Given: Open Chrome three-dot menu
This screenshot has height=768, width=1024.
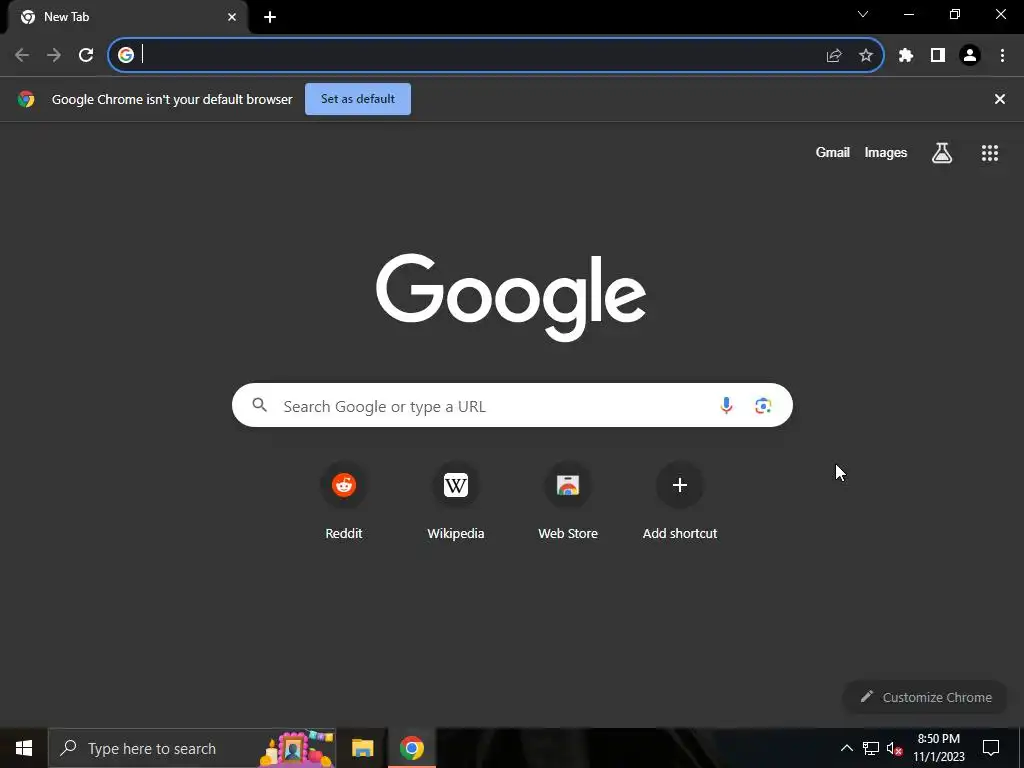Looking at the screenshot, I should 1002,56.
